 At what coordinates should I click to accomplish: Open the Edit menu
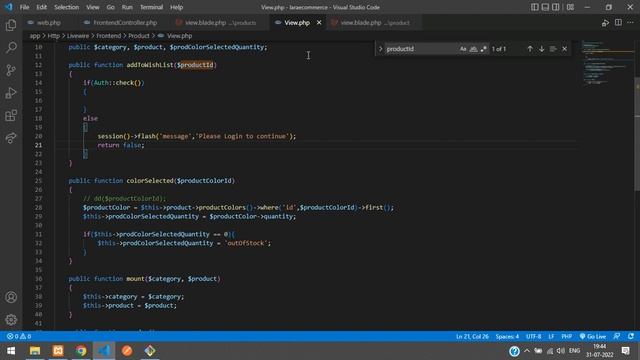[x=41, y=7]
